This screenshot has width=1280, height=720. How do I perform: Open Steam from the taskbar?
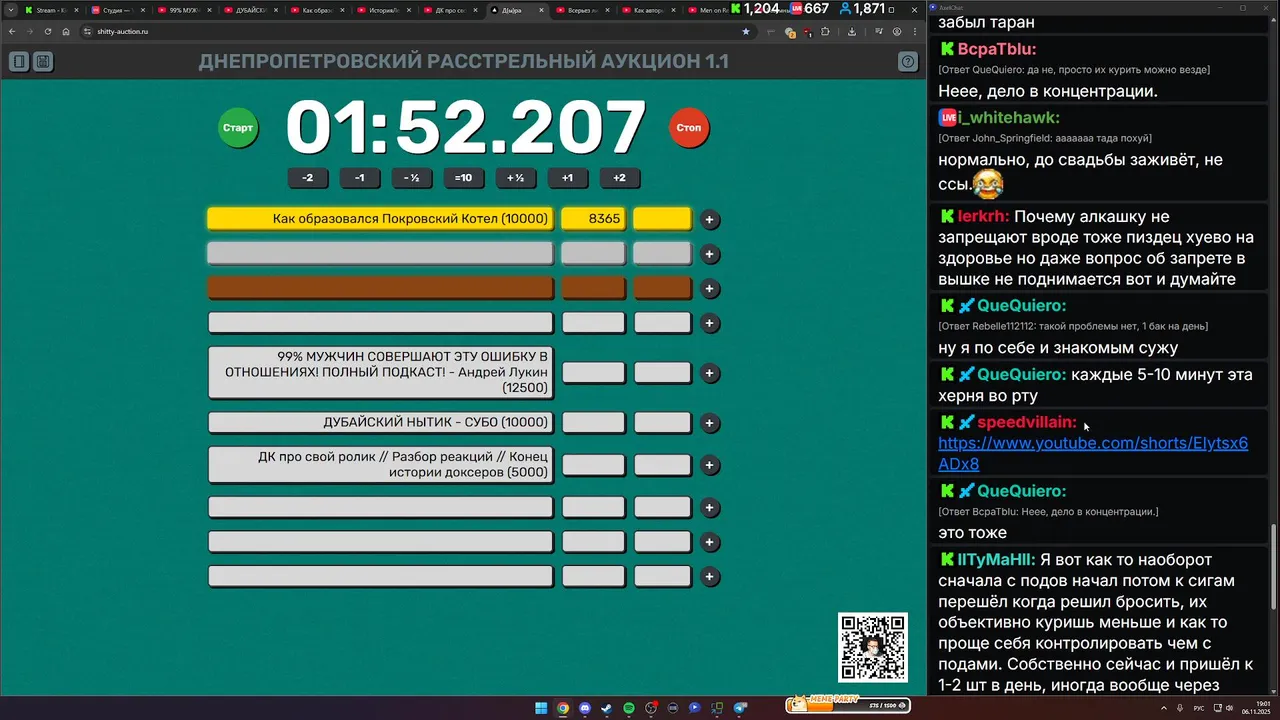pyautogui.click(x=607, y=708)
